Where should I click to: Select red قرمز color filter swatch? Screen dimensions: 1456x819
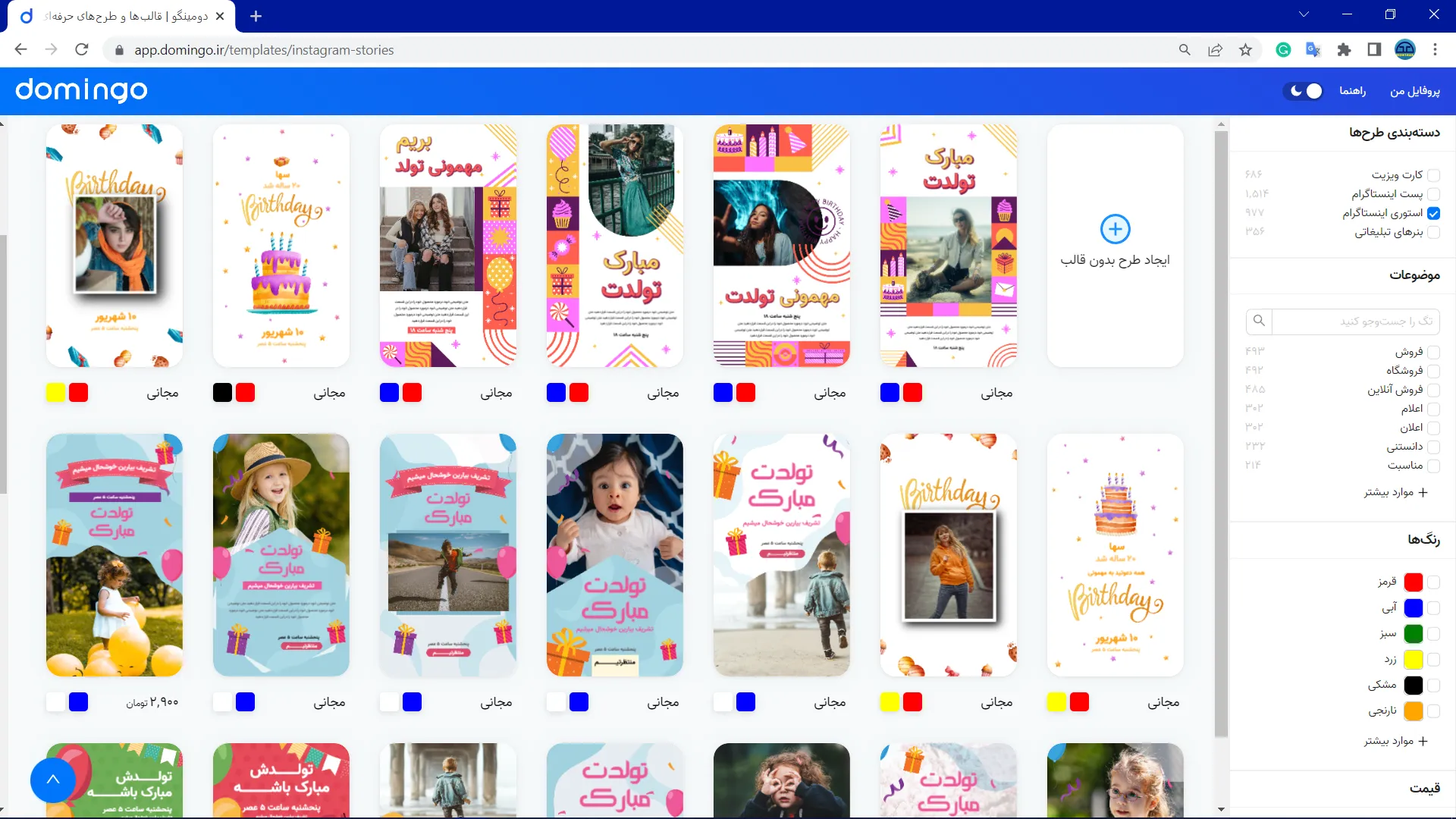1413,582
